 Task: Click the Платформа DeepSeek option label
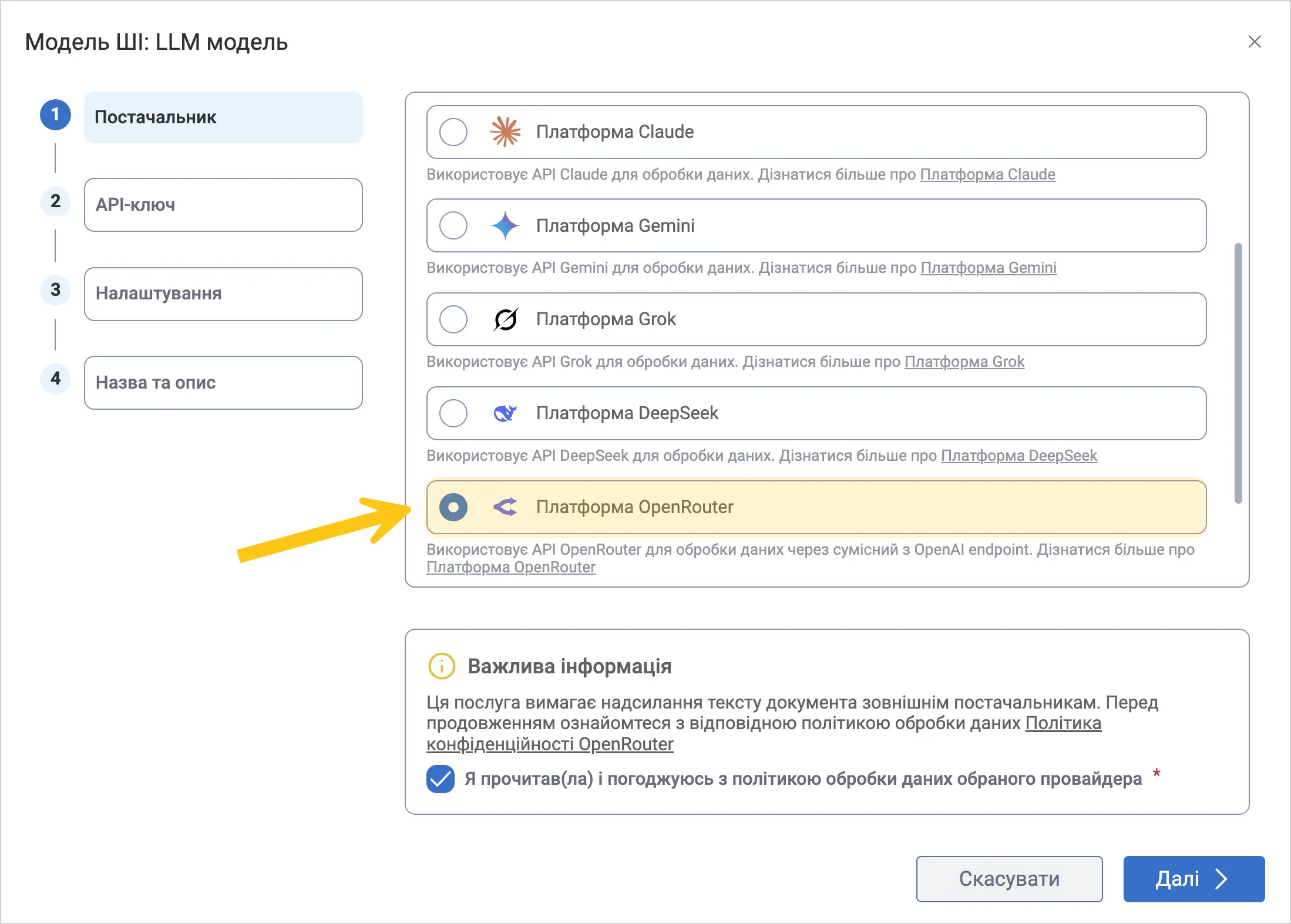click(627, 413)
